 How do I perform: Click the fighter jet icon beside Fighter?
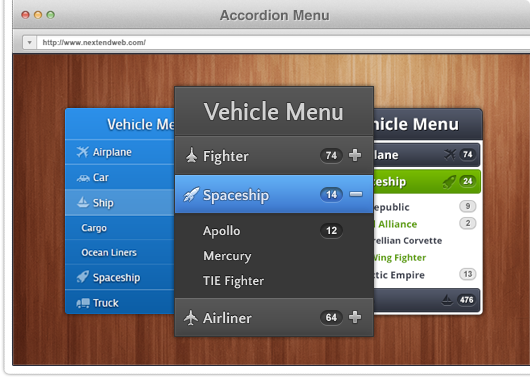191,155
